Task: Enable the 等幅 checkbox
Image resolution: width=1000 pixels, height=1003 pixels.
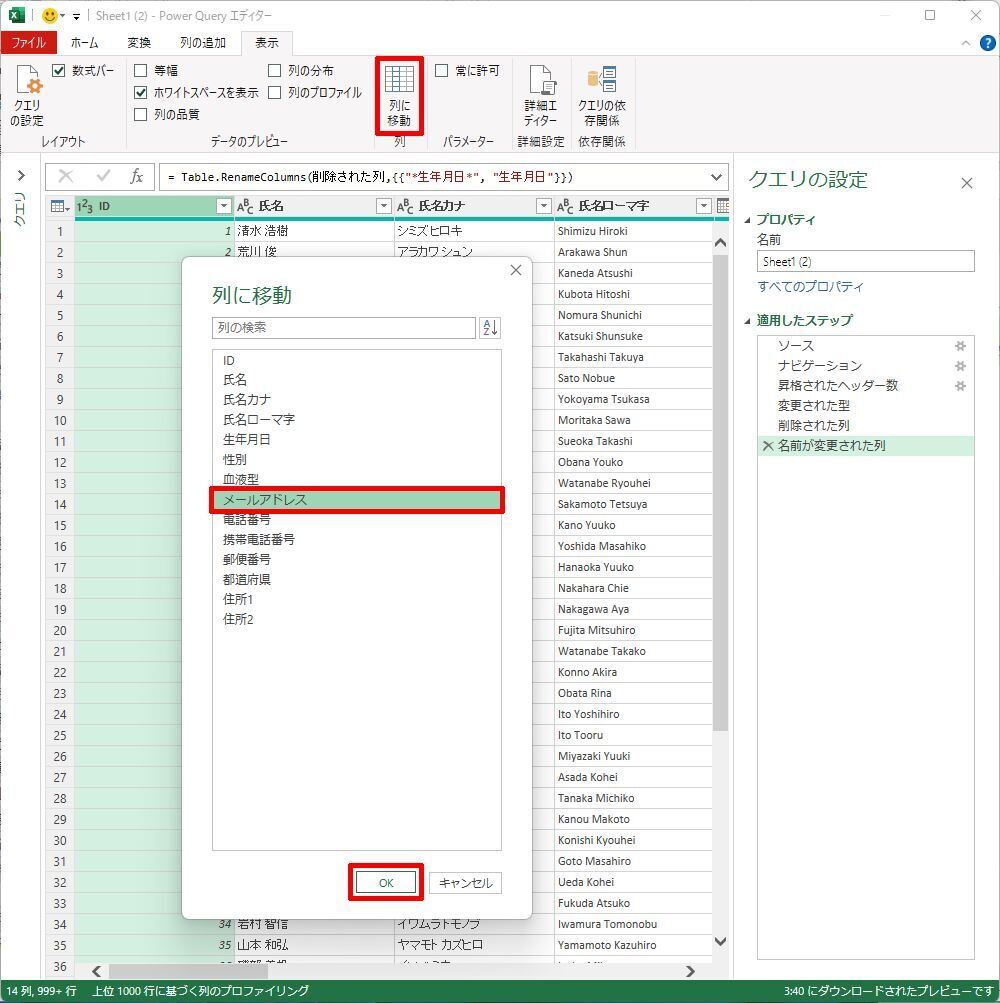Action: [x=141, y=71]
